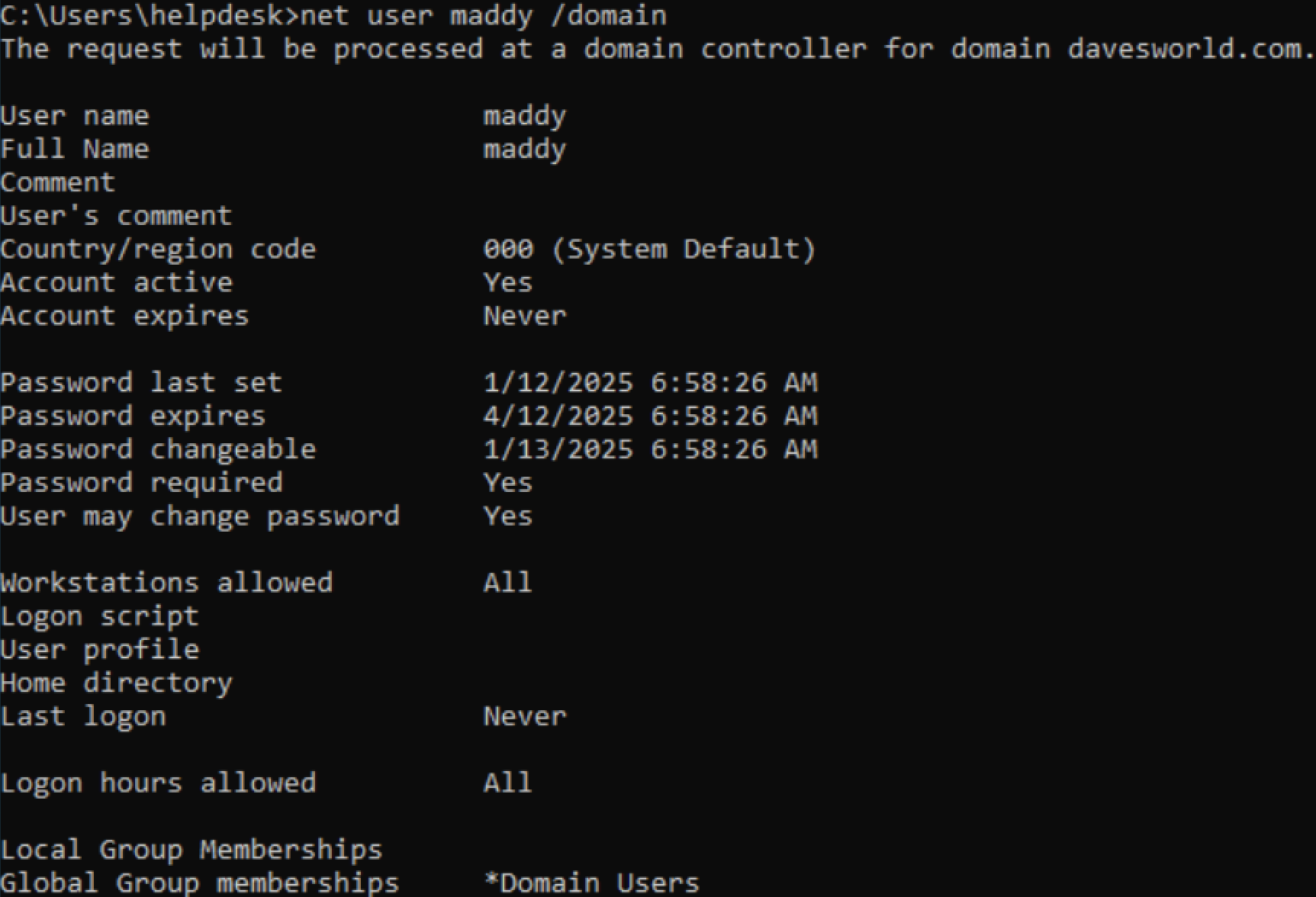Click the 'Password last set' timestamp
This screenshot has width=1316, height=897.
coord(650,383)
